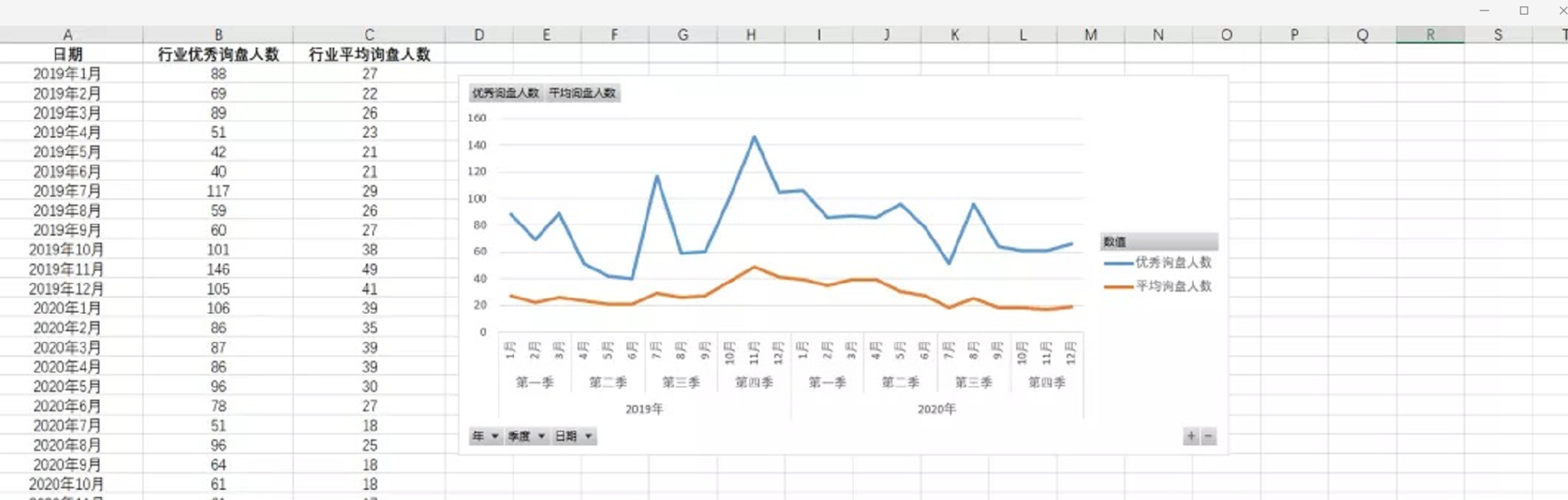Select the 行业平均询盘人数 header cell
The image size is (1568, 500).
pyautogui.click(x=369, y=54)
